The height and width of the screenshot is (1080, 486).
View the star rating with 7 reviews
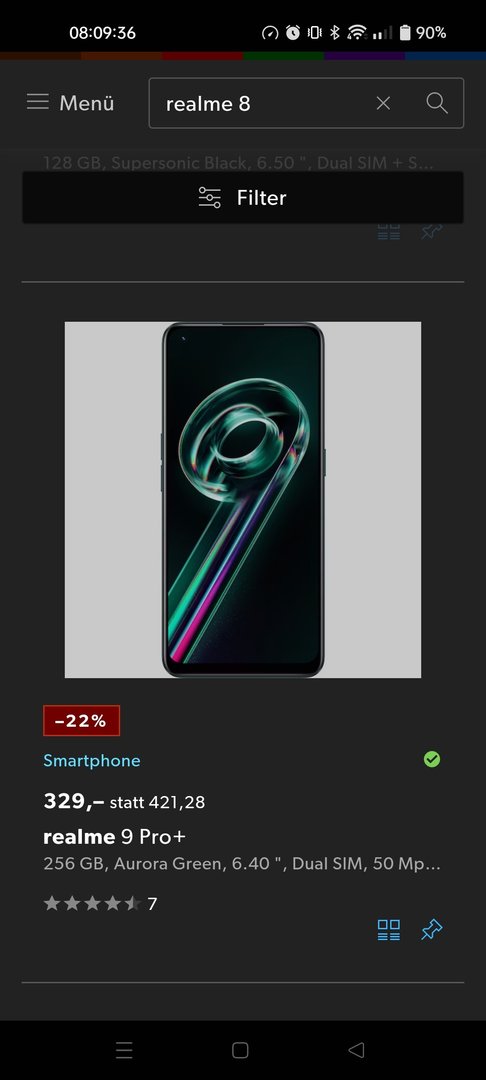(x=101, y=904)
